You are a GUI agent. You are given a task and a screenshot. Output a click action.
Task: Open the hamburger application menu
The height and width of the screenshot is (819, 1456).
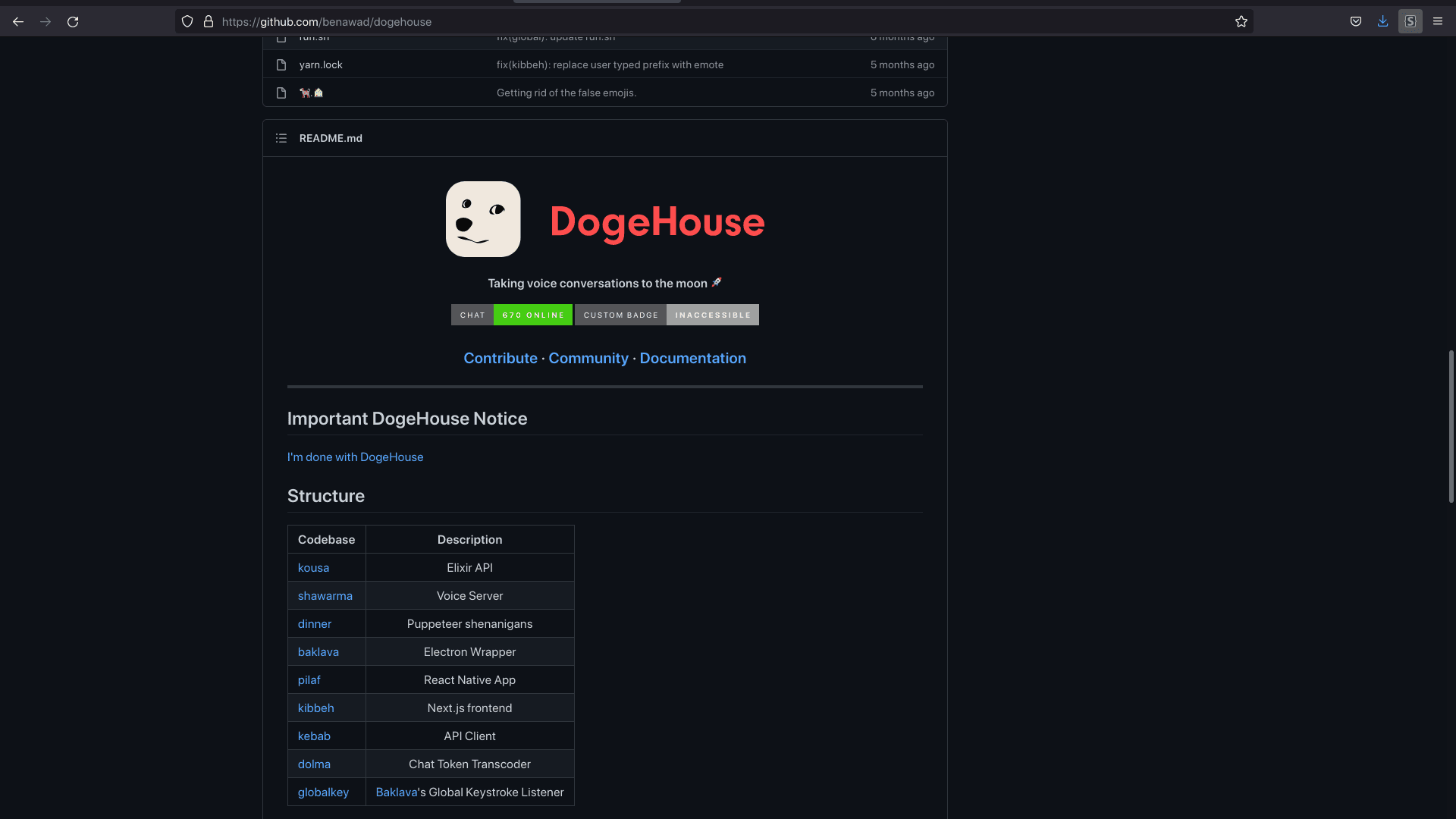1437,22
